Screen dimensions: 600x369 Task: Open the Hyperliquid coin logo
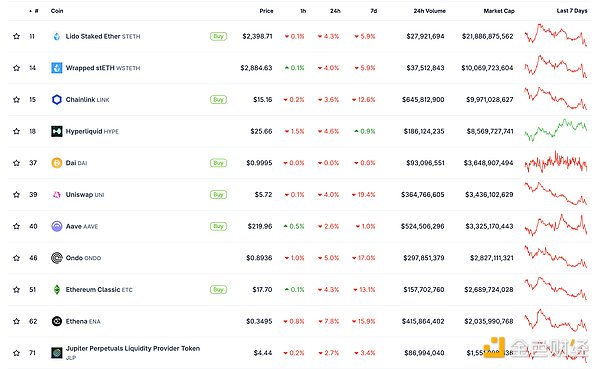pos(57,131)
